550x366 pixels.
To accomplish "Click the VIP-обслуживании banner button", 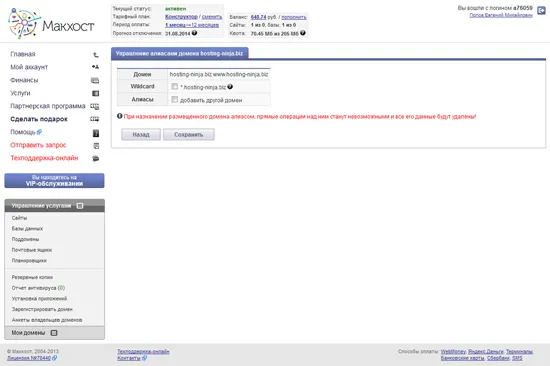I will pos(54,180).
